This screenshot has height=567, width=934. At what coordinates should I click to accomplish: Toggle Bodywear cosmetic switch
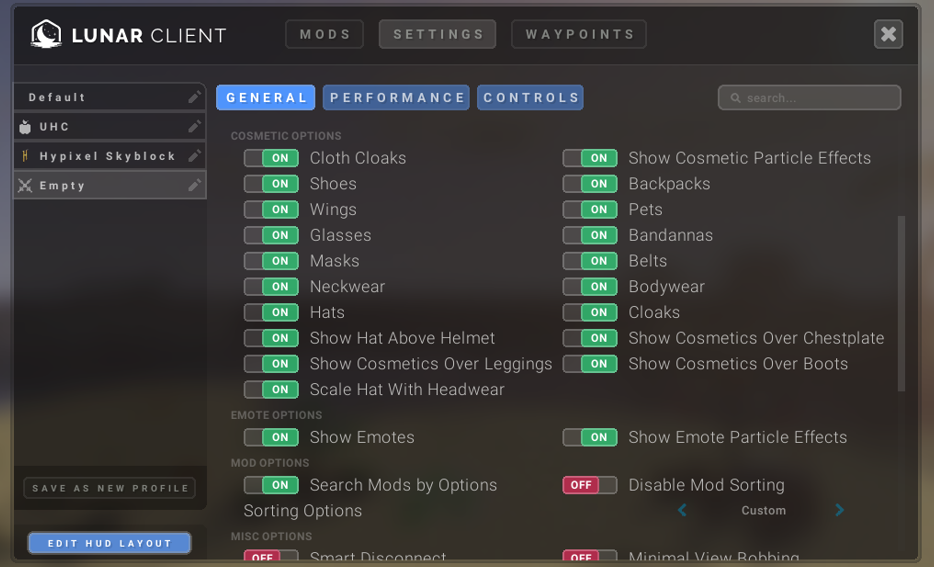click(590, 286)
